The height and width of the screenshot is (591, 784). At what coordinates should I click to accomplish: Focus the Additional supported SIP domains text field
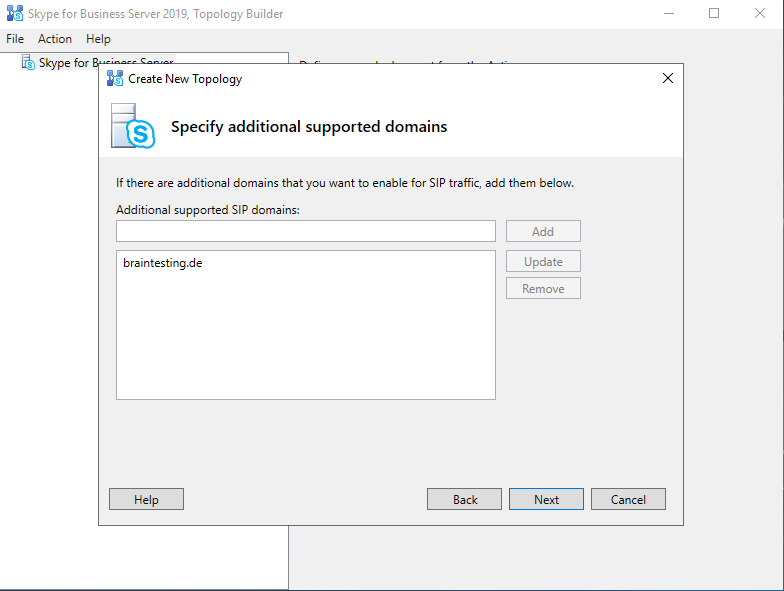tap(306, 231)
